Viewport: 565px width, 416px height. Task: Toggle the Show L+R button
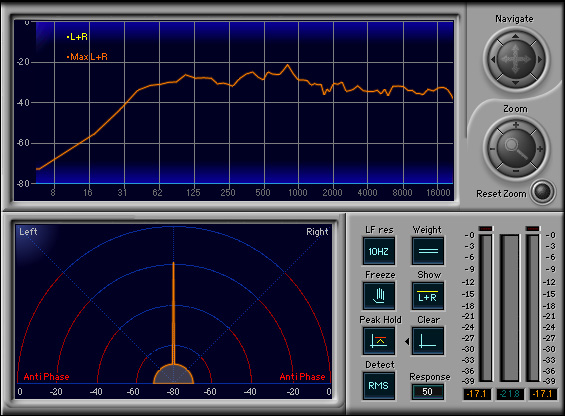pos(427,296)
